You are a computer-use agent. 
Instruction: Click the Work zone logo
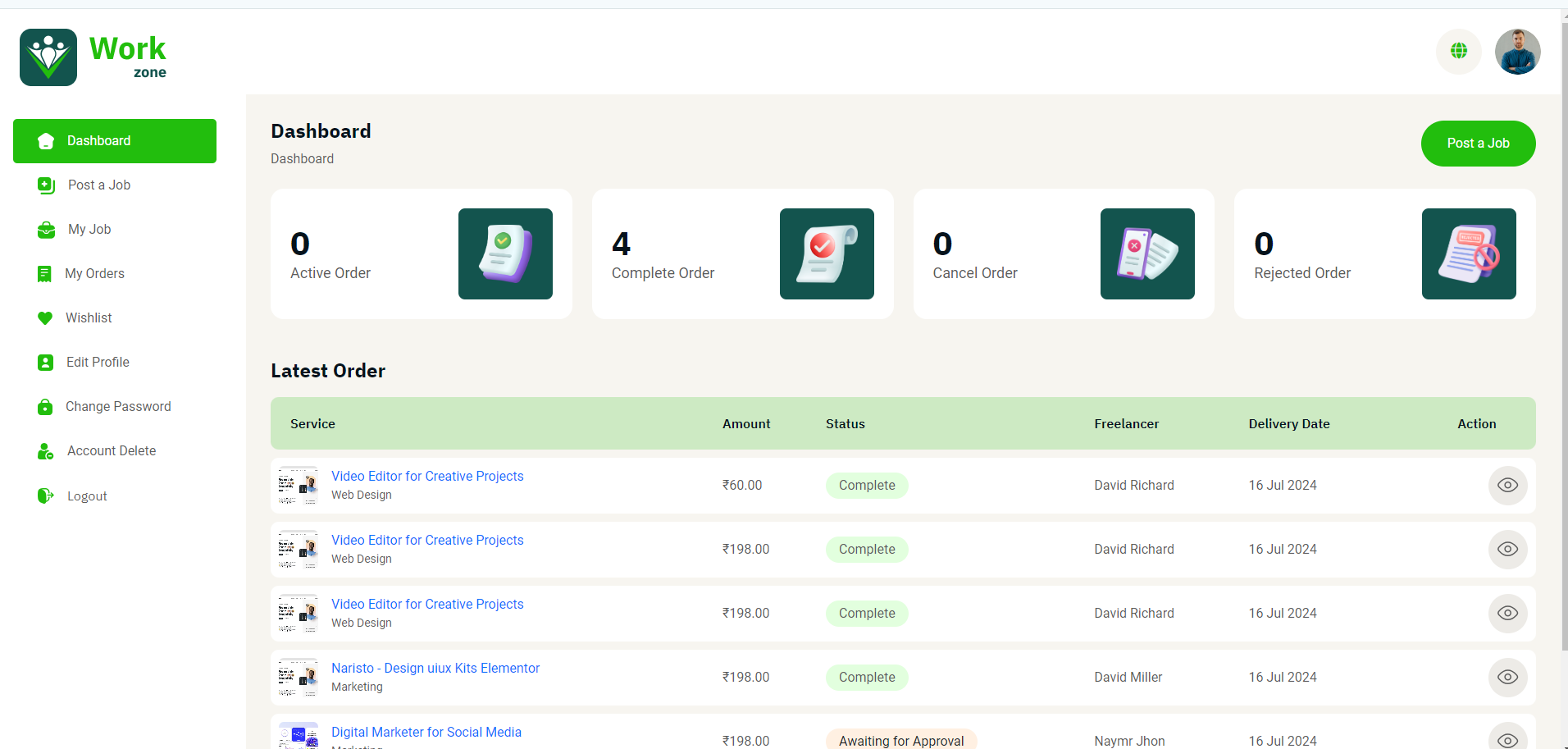[93, 57]
